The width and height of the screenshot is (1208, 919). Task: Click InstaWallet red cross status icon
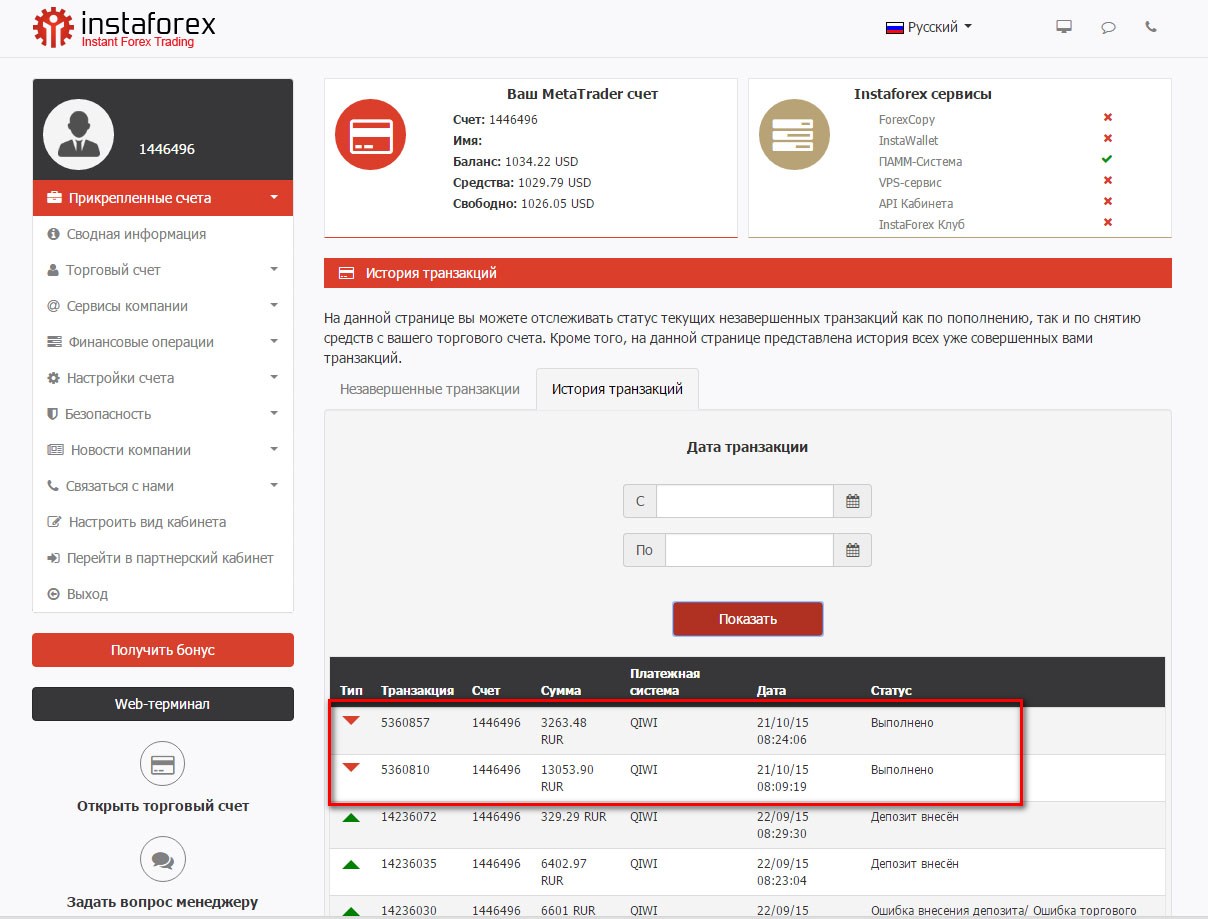click(x=1107, y=139)
